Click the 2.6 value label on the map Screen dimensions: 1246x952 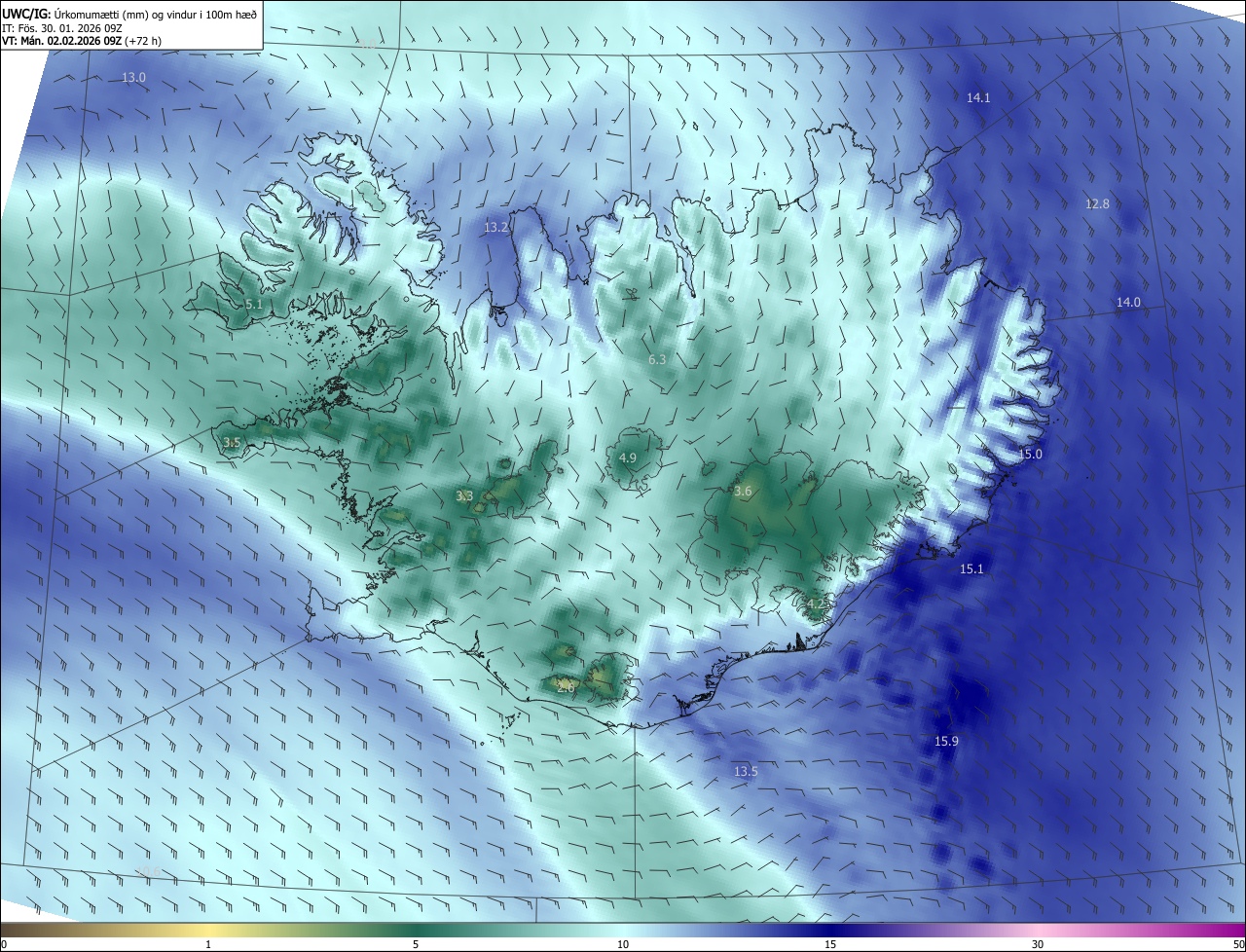[566, 686]
